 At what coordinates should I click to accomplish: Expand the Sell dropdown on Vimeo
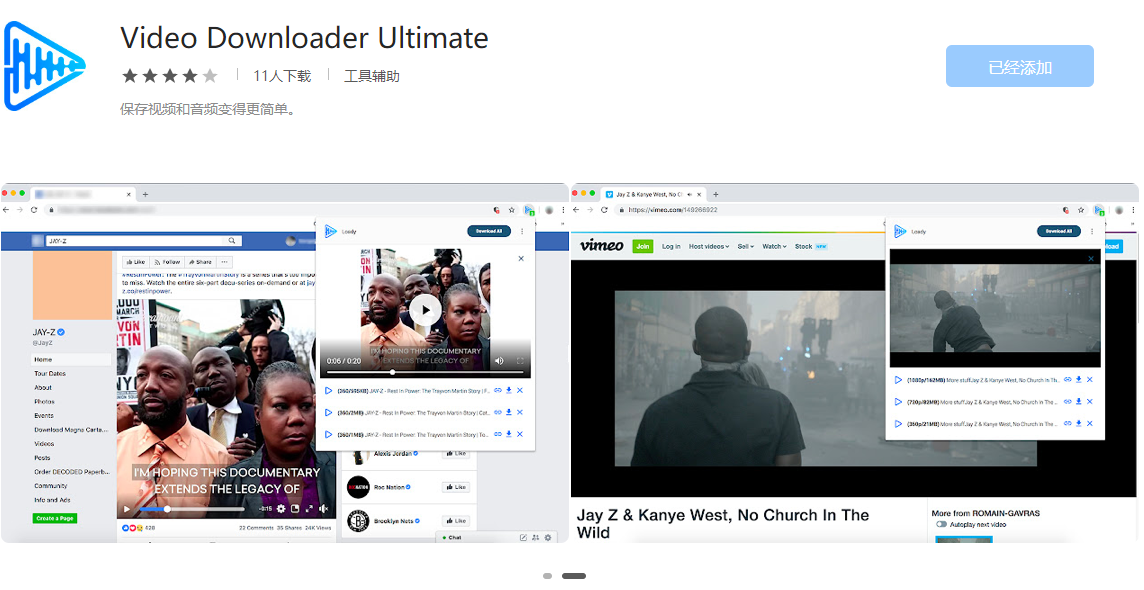[x=746, y=247]
